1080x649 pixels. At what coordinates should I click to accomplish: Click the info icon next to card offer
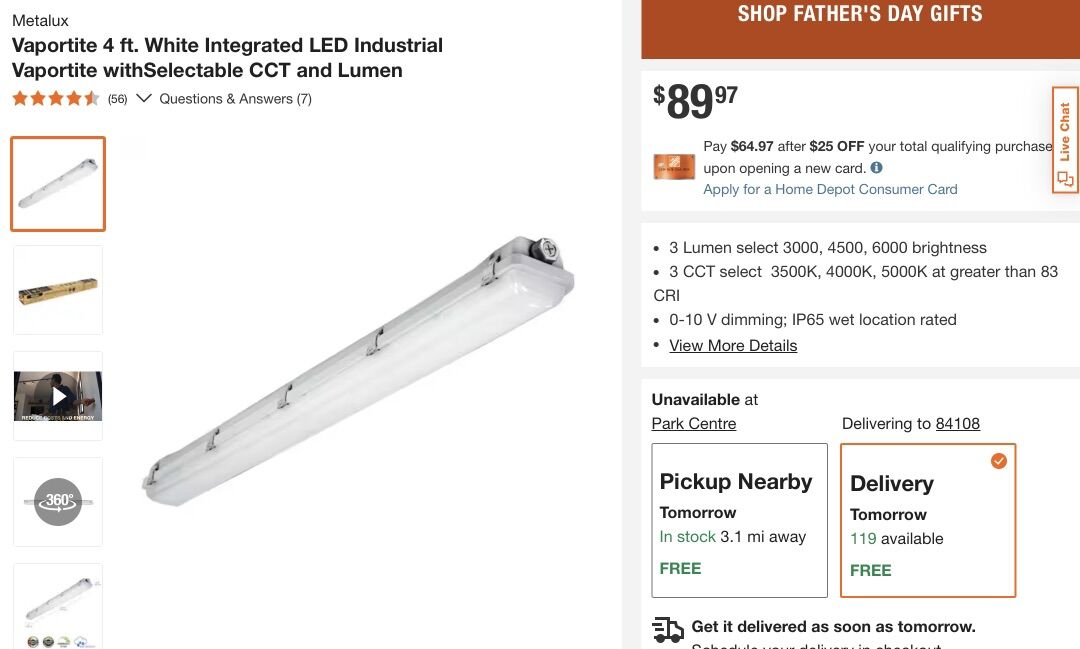click(876, 167)
